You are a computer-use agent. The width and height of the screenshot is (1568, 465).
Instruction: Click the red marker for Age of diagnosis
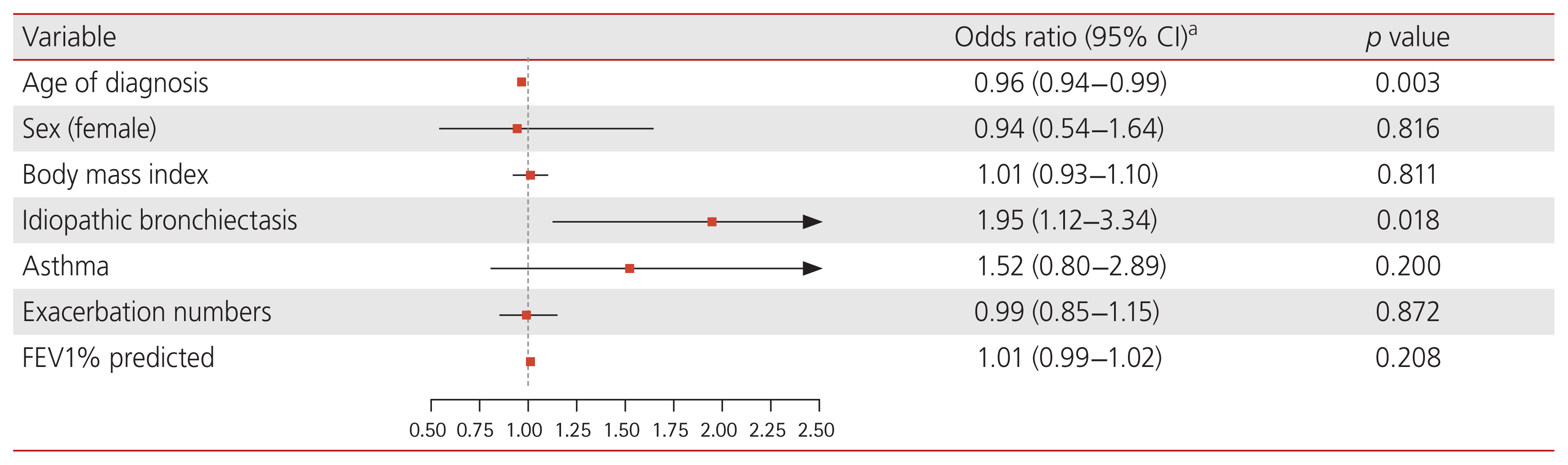[521, 82]
